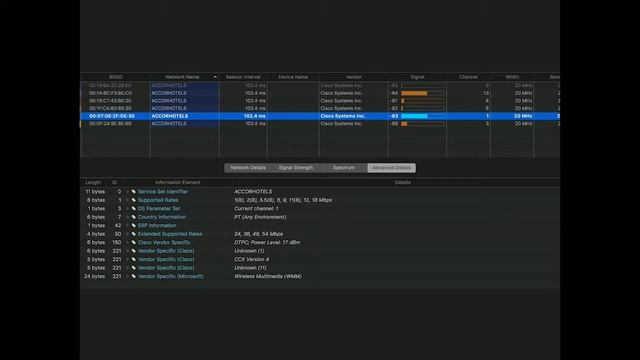Screen dimensions: 640x360
Task: Expand the DS Parameter Set element
Action: [127, 209]
